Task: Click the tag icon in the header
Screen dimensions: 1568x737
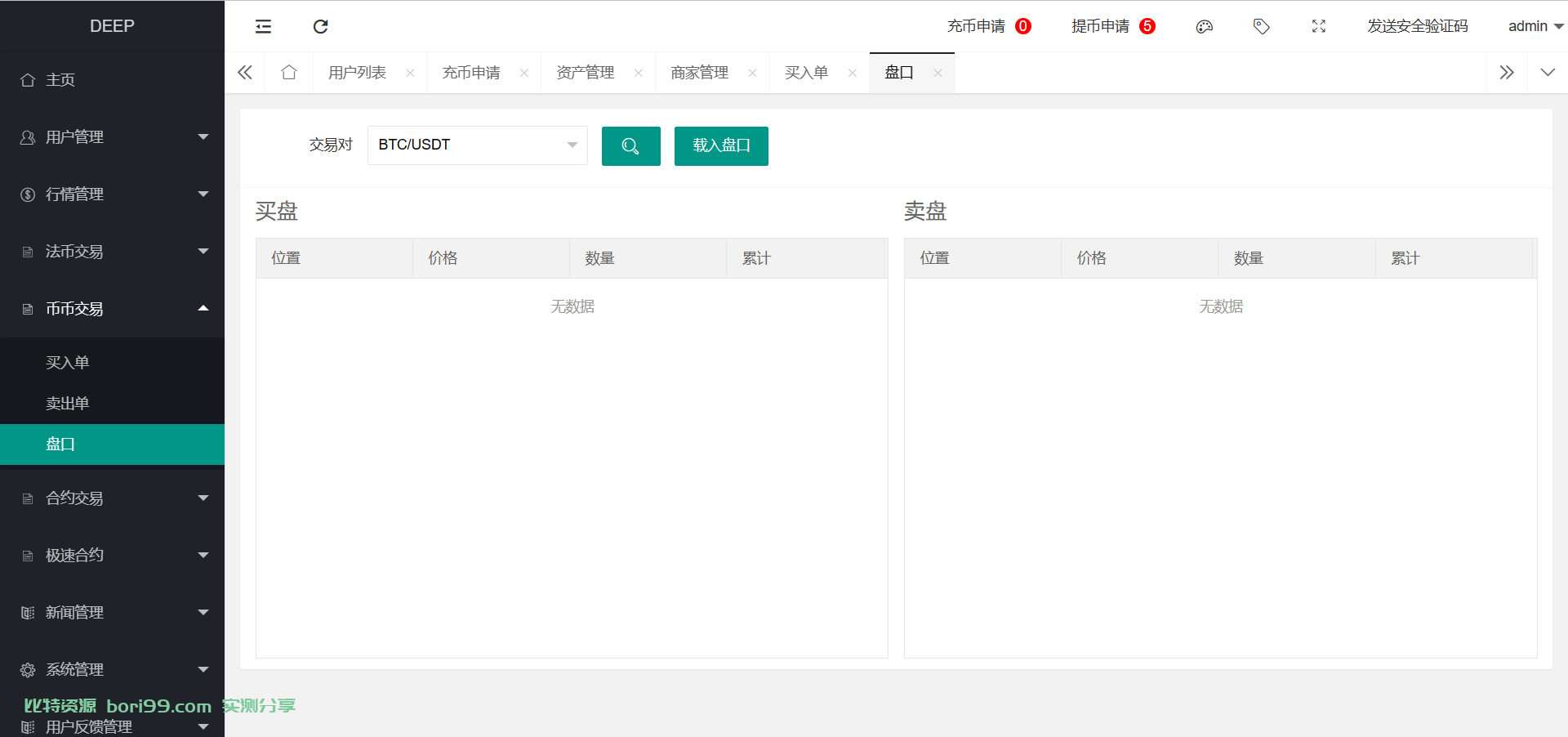Action: tap(1261, 26)
